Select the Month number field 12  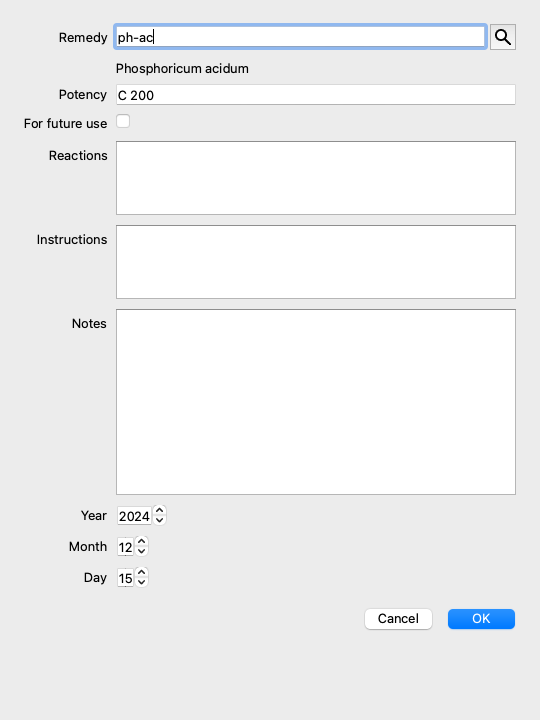tap(125, 547)
